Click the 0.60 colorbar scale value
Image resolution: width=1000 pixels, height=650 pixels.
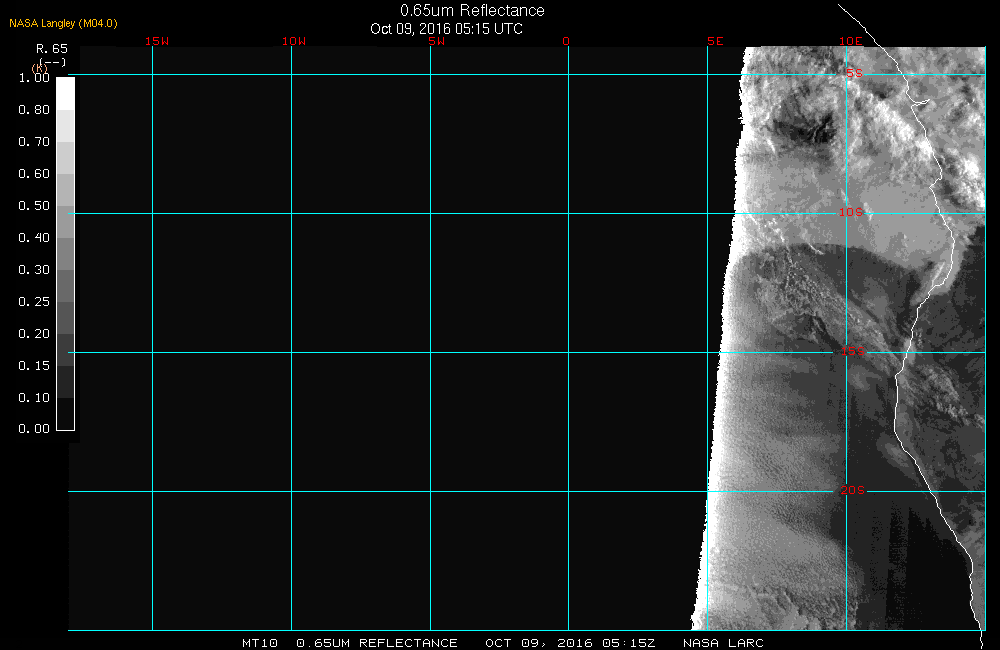click(34, 174)
